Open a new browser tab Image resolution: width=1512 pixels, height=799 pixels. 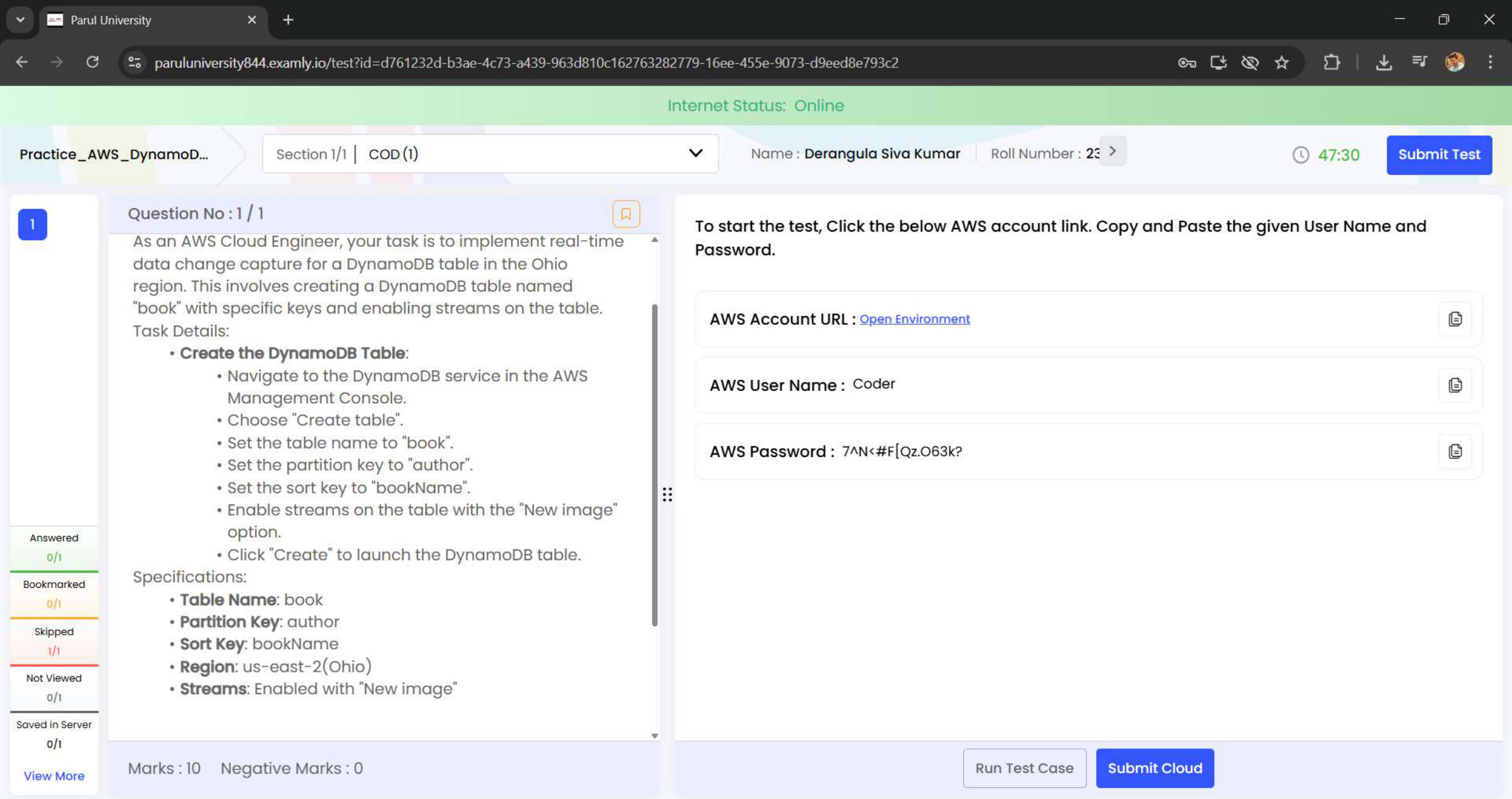tap(288, 20)
